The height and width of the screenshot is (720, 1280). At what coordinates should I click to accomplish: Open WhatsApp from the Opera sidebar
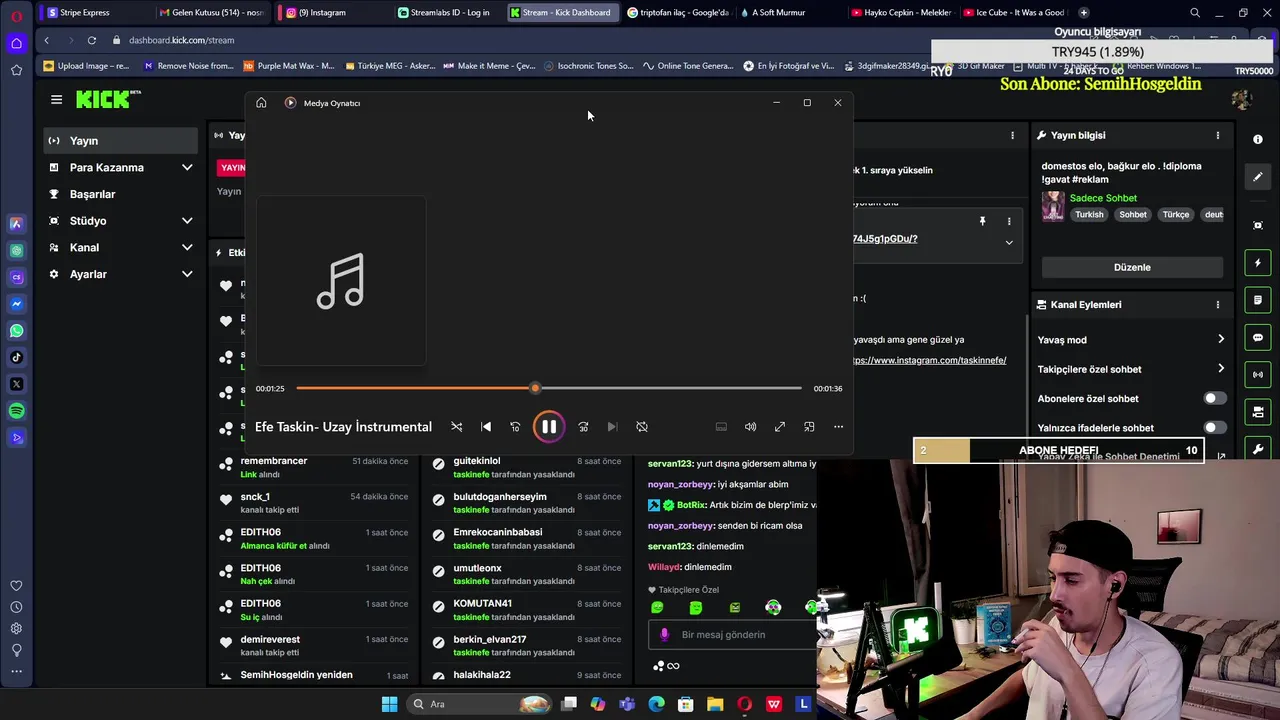(x=16, y=331)
